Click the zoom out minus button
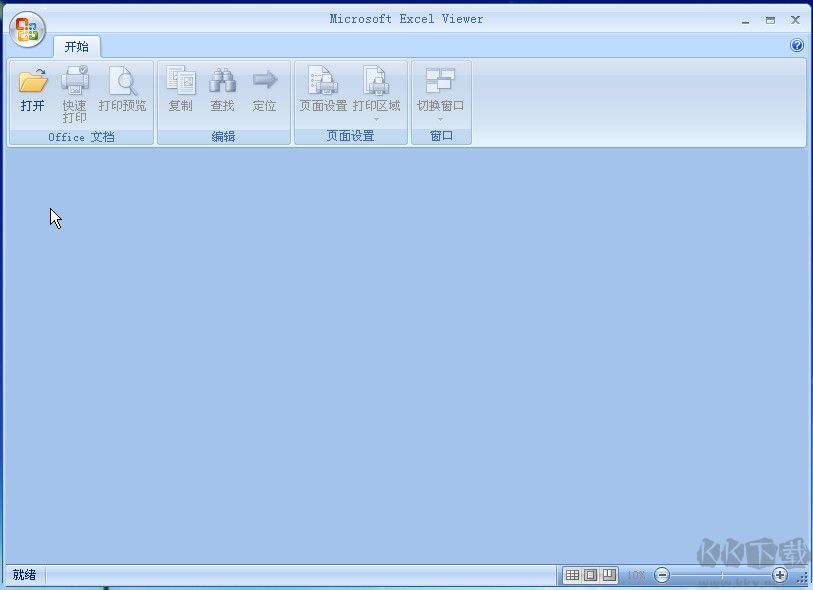Image resolution: width=813 pixels, height=590 pixels. pos(662,575)
